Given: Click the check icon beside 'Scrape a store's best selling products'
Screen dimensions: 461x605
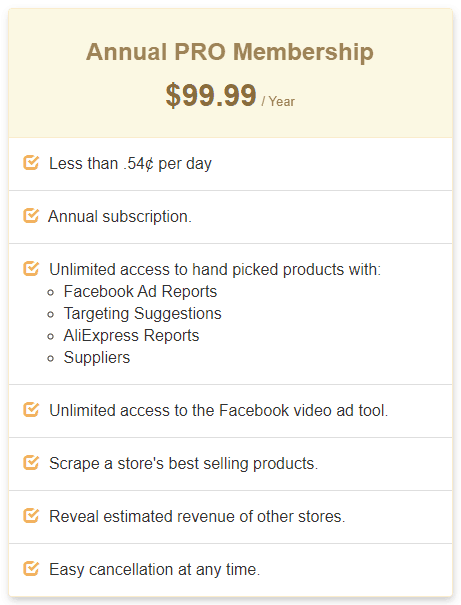Looking at the screenshot, I should click(x=31, y=462).
